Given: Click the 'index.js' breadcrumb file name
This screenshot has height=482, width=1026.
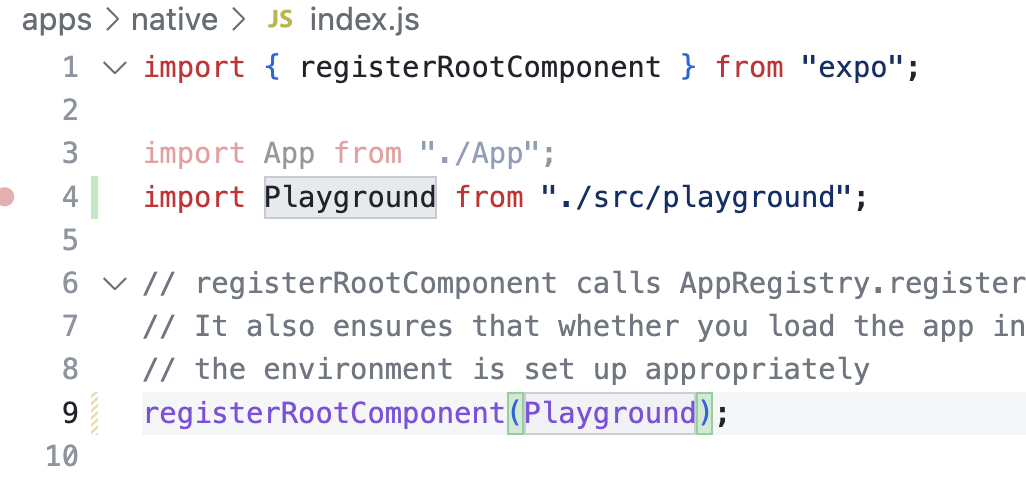Looking at the screenshot, I should (364, 20).
